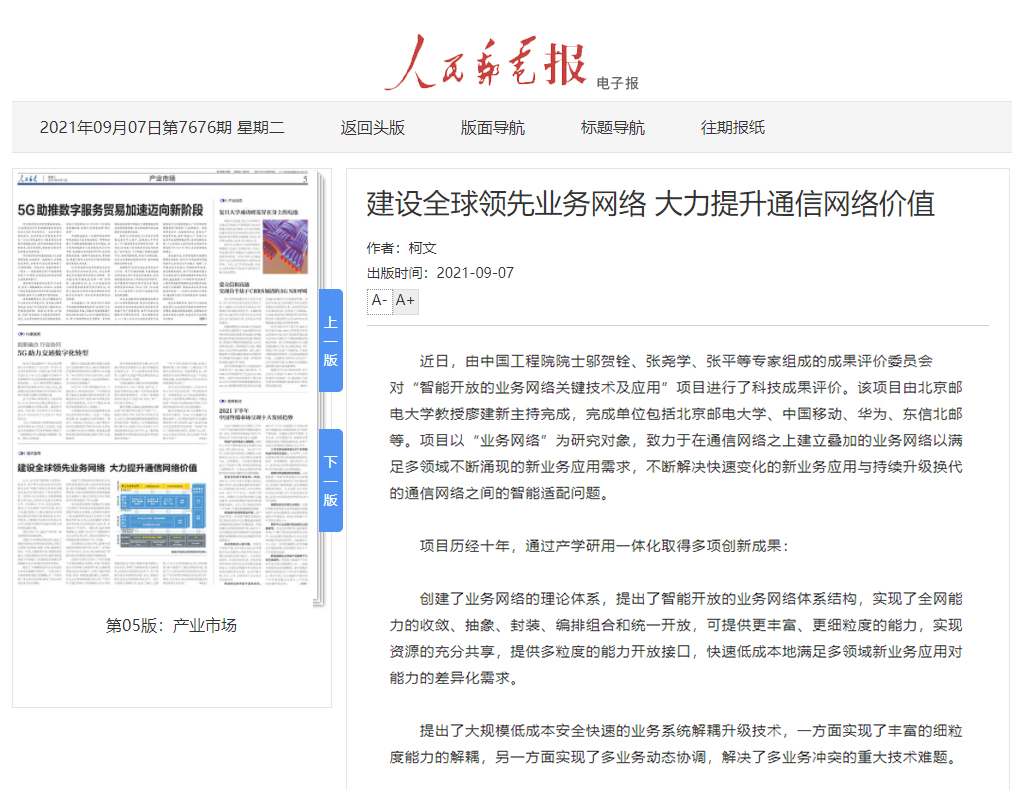Click 第05版：产业市场 page caption

171,626
